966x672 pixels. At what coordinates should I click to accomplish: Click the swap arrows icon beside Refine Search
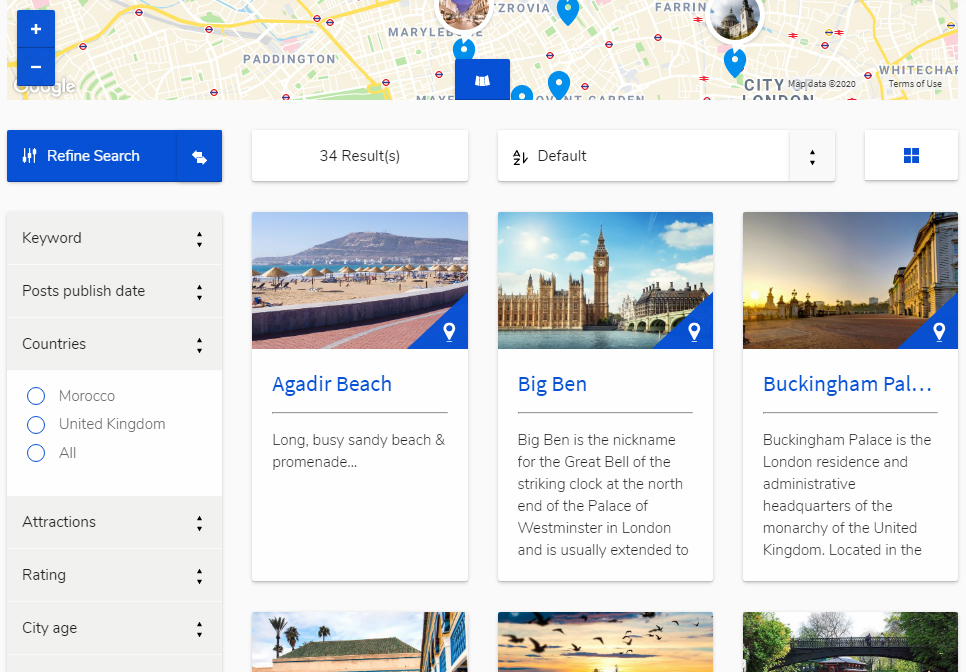pos(199,157)
